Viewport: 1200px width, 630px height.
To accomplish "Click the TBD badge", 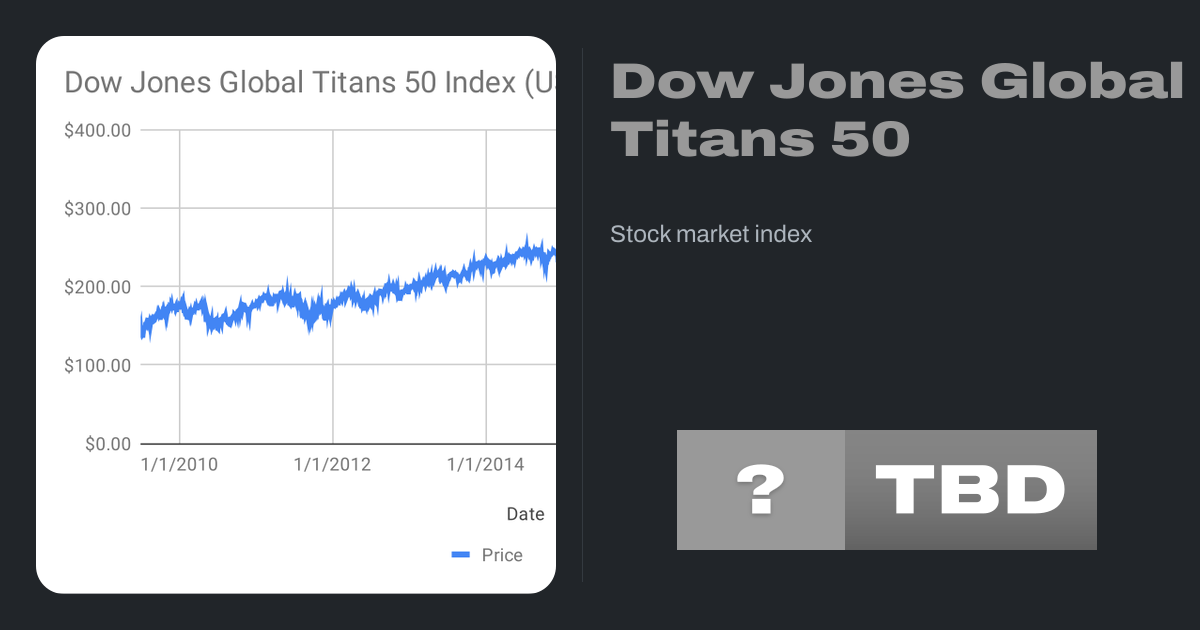I will (970, 490).
